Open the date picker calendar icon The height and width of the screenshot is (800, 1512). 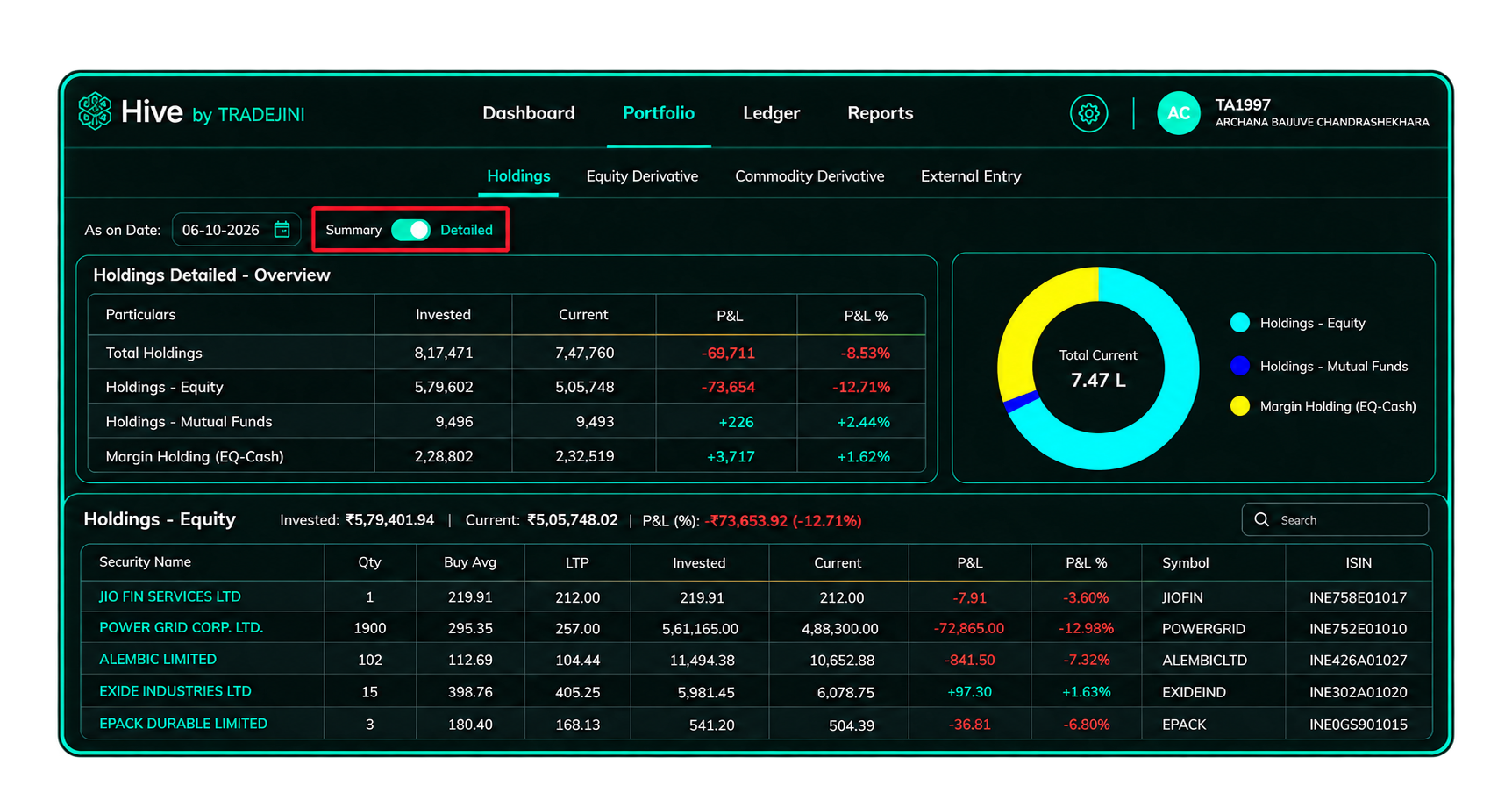coord(282,230)
